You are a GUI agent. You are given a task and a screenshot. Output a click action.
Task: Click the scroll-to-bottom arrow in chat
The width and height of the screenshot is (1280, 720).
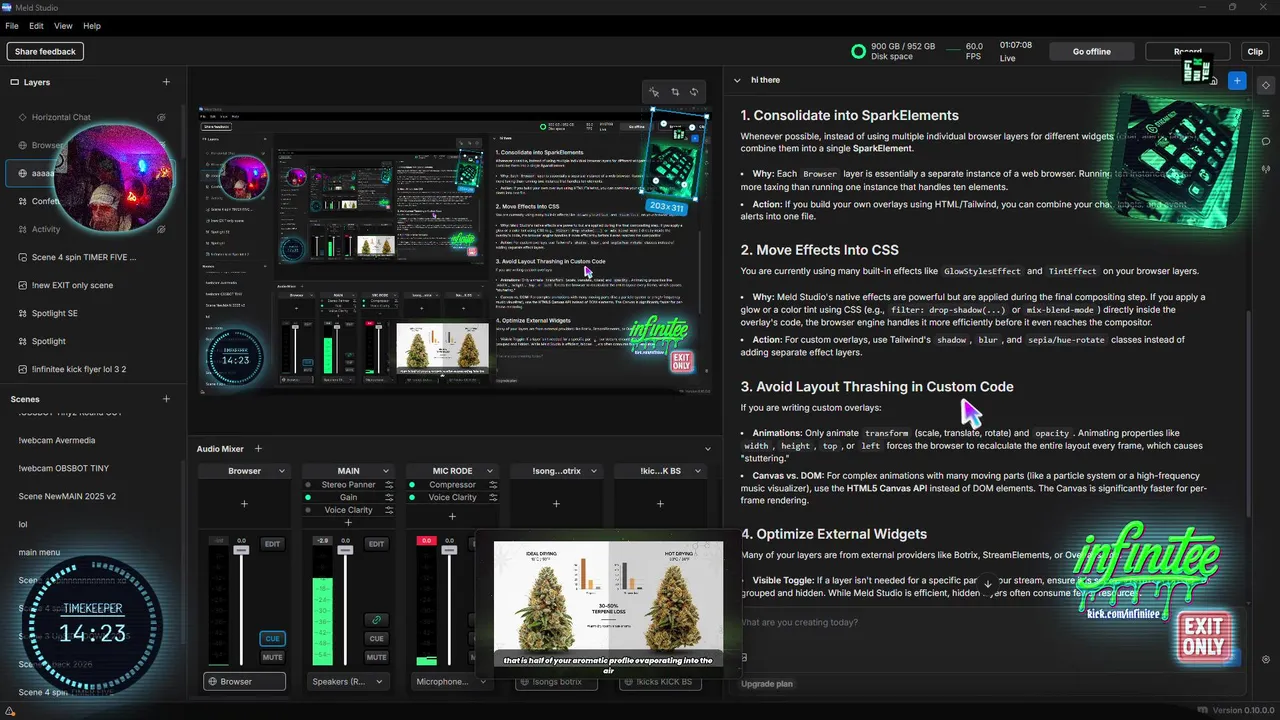988,584
